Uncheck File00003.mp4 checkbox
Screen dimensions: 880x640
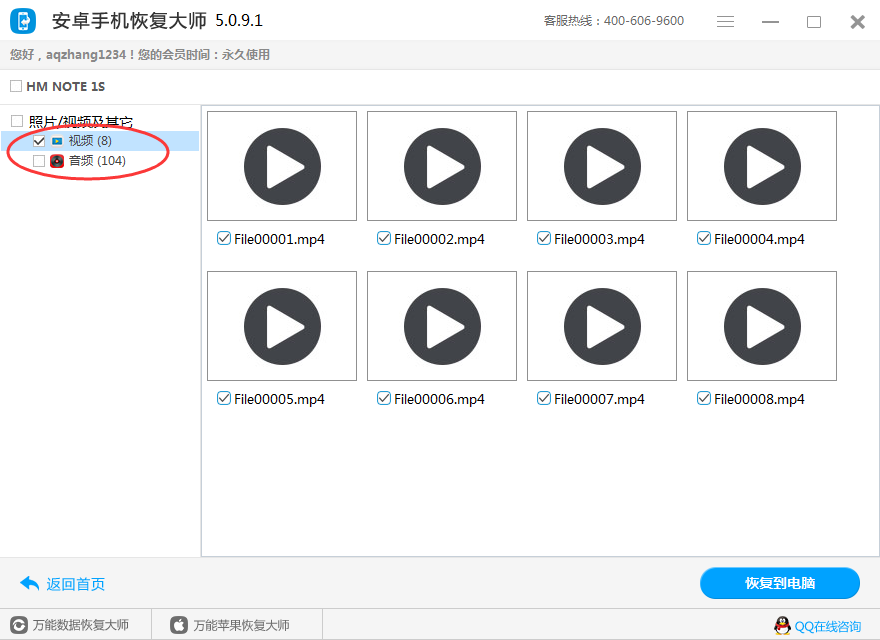(543, 238)
